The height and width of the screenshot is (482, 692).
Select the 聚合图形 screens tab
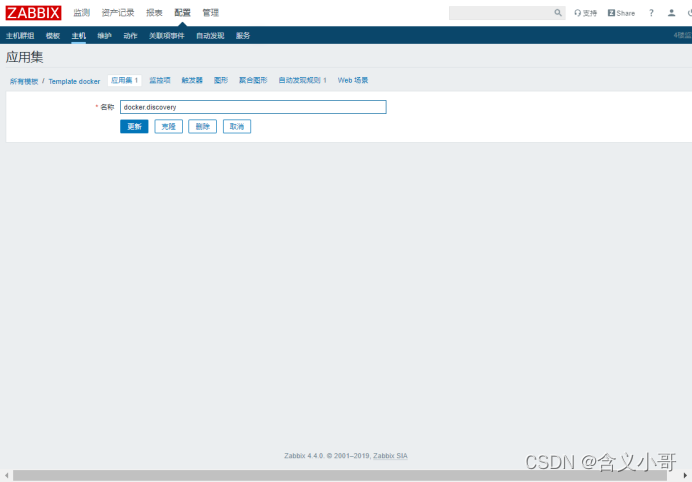[253, 80]
